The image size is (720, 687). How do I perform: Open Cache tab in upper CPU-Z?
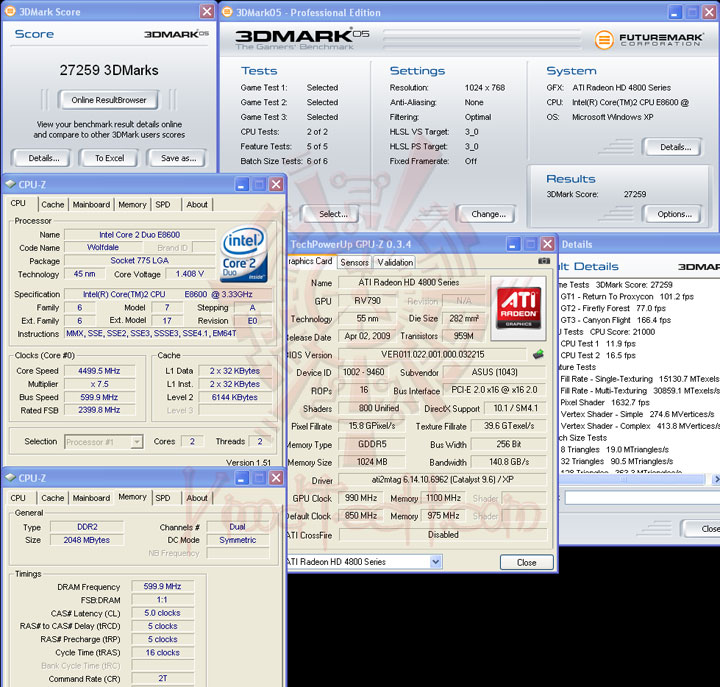pos(53,205)
